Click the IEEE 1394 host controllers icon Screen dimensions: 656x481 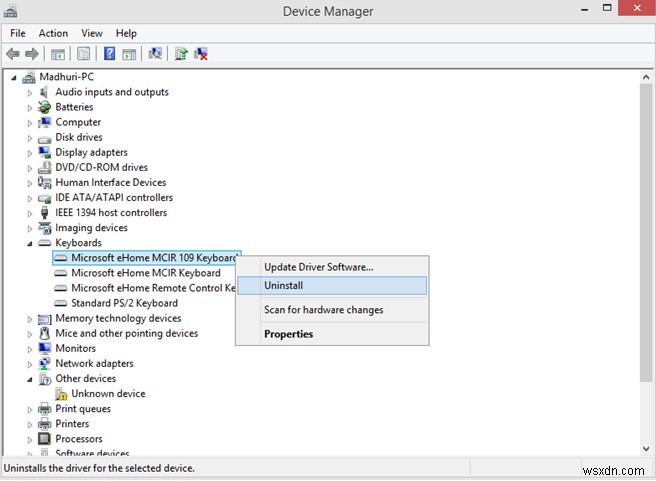[44, 212]
